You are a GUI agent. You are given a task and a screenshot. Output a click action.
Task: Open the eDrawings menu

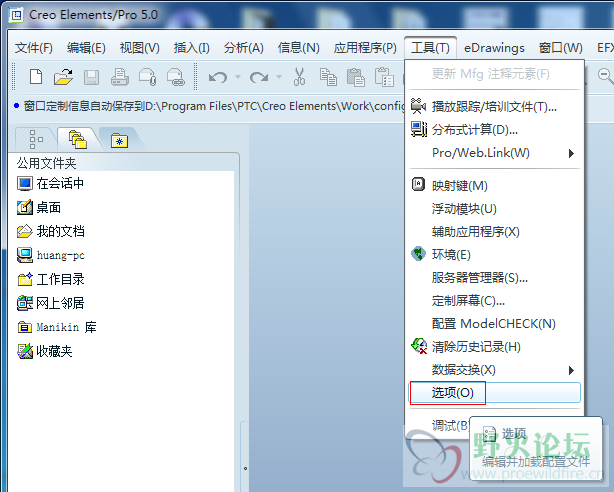pyautogui.click(x=494, y=48)
